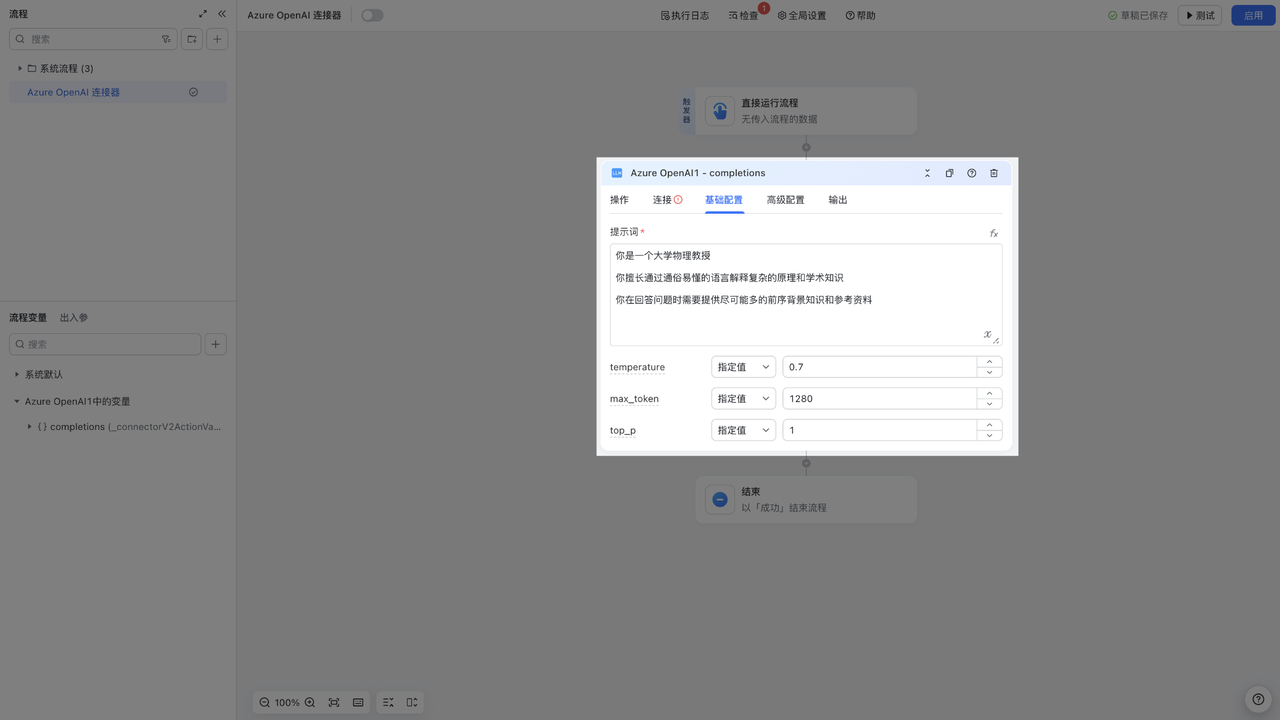Viewport: 1280px width, 720px height.
Task: Collapse Azure OpenAI1中的变量 group
Action: (17, 401)
